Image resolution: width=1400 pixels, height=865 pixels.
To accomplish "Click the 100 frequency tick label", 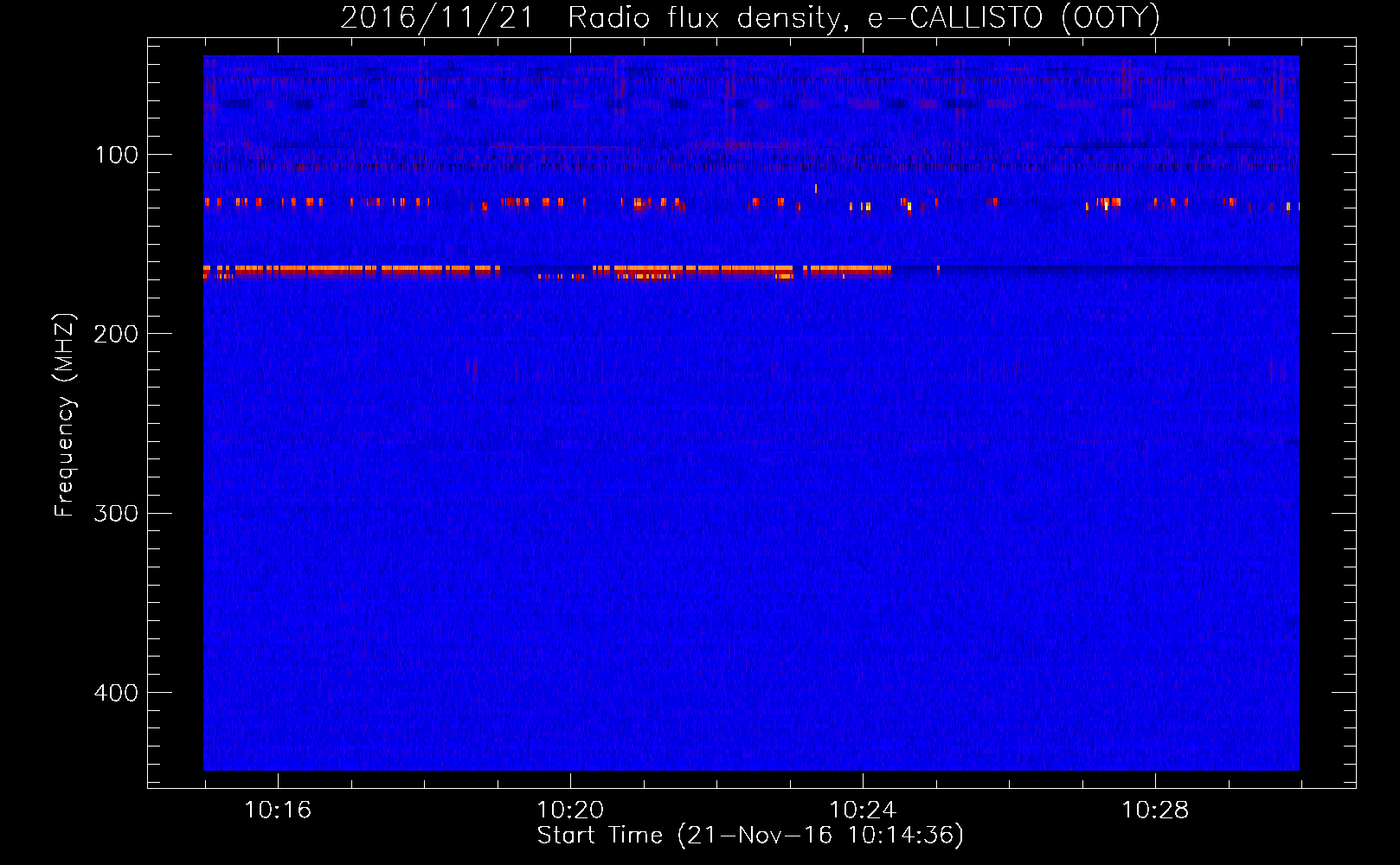I will coord(117,155).
